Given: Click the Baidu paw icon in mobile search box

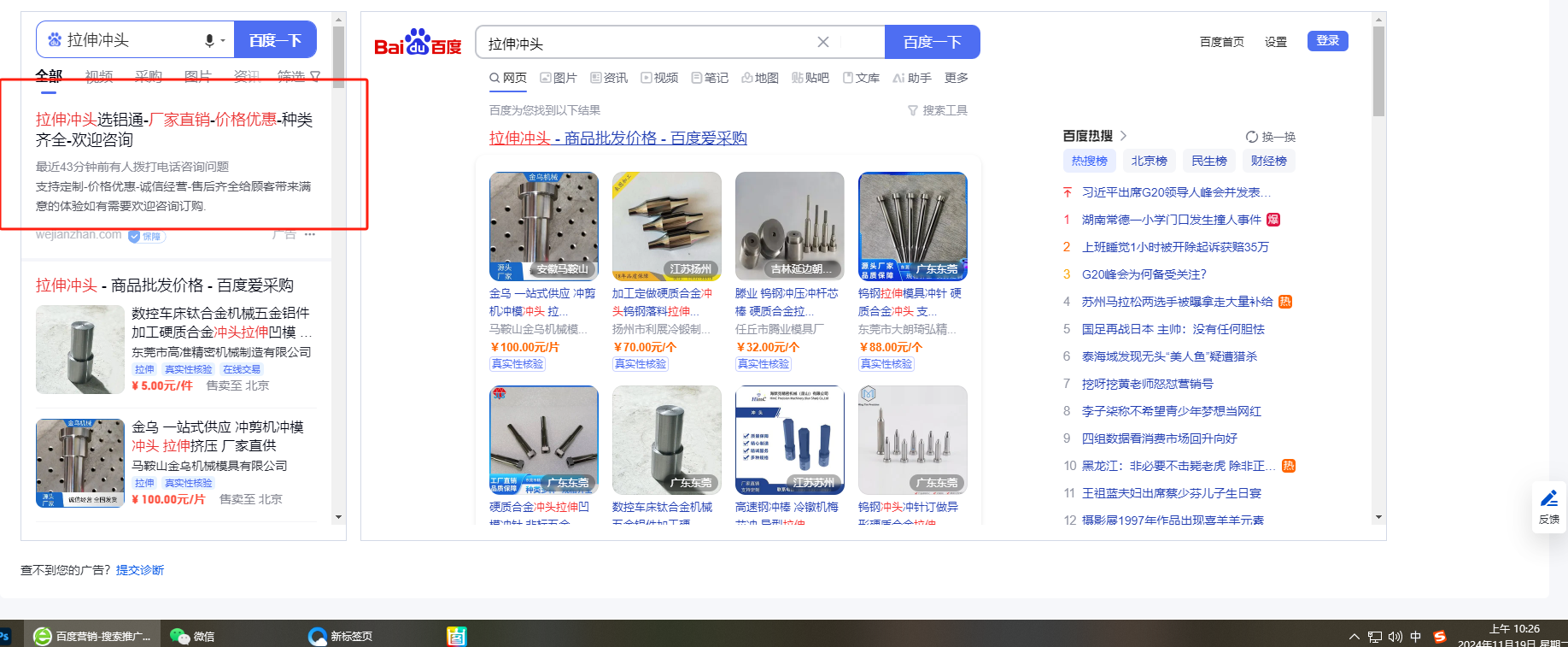Looking at the screenshot, I should pyautogui.click(x=55, y=40).
